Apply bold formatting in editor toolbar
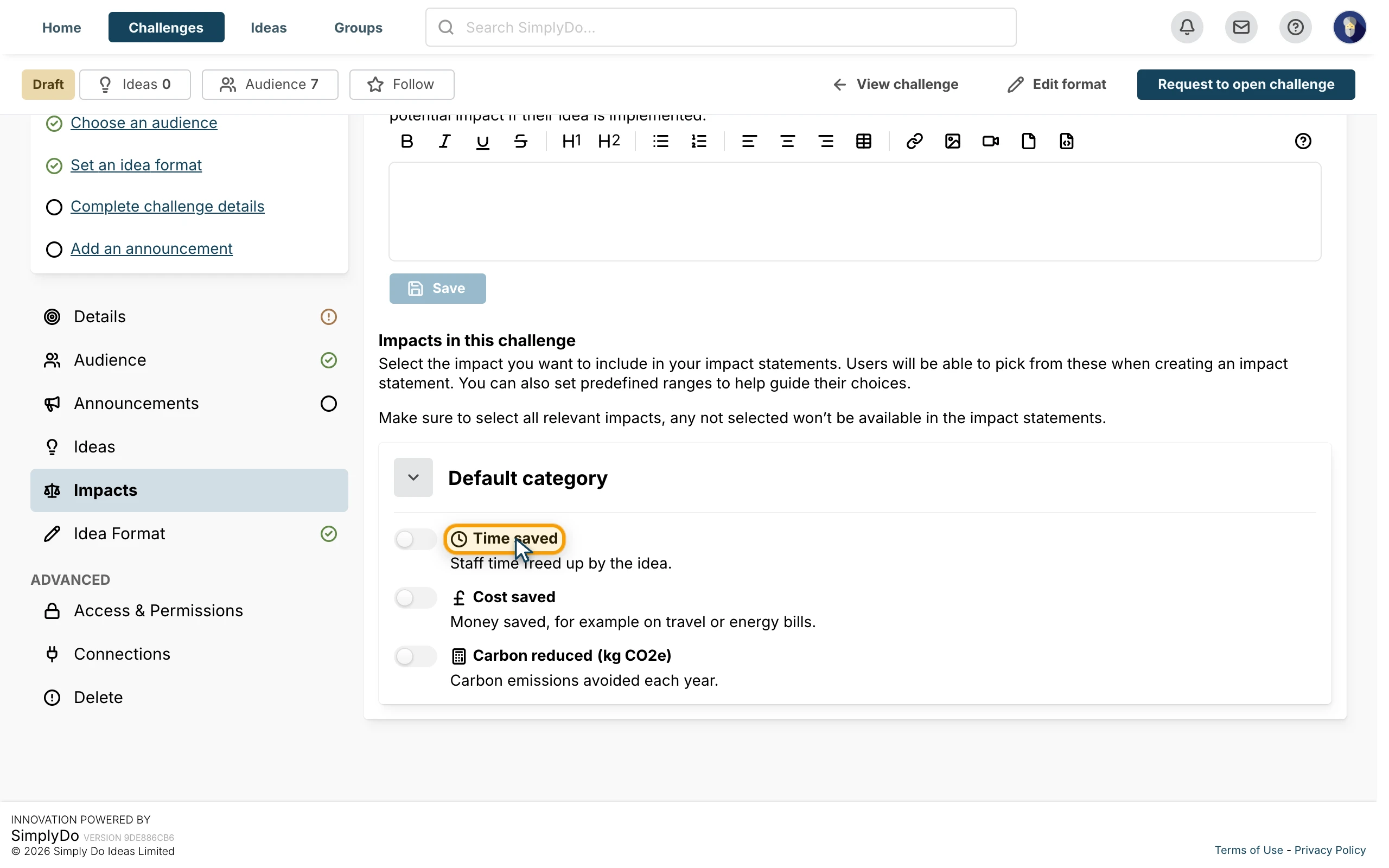The width and height of the screenshot is (1389, 868). [x=406, y=141]
